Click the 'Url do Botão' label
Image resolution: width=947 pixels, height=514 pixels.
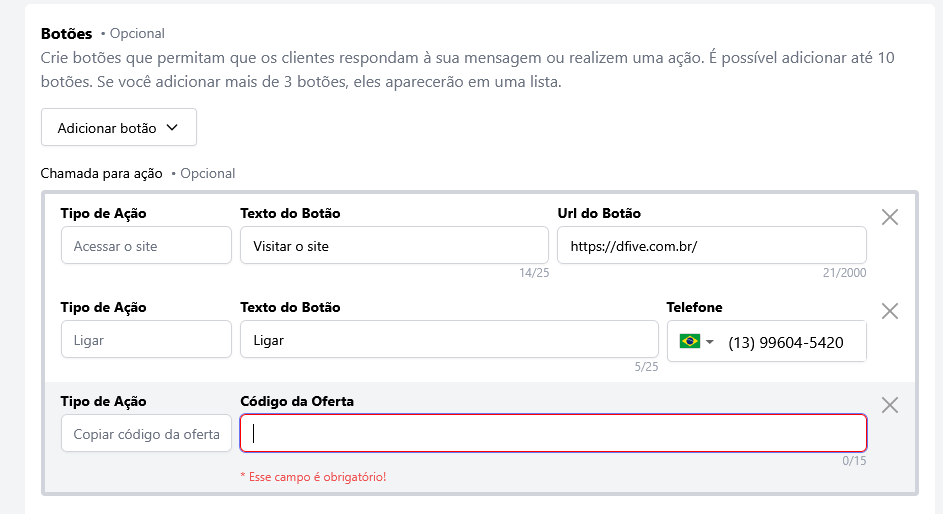[x=599, y=213]
